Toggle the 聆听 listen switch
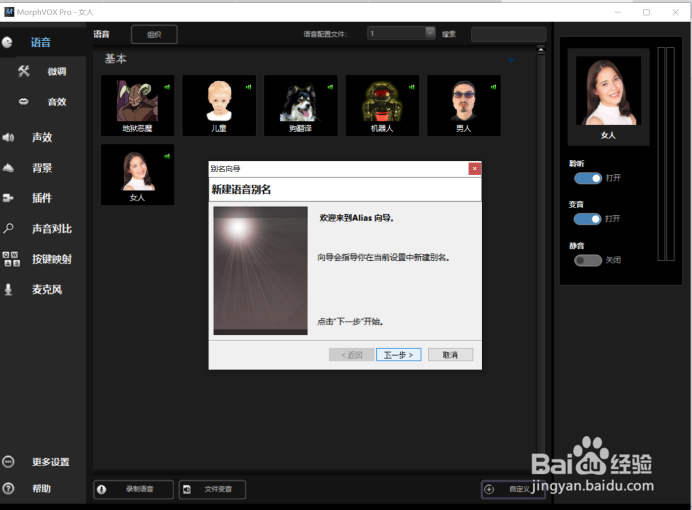 [588, 178]
